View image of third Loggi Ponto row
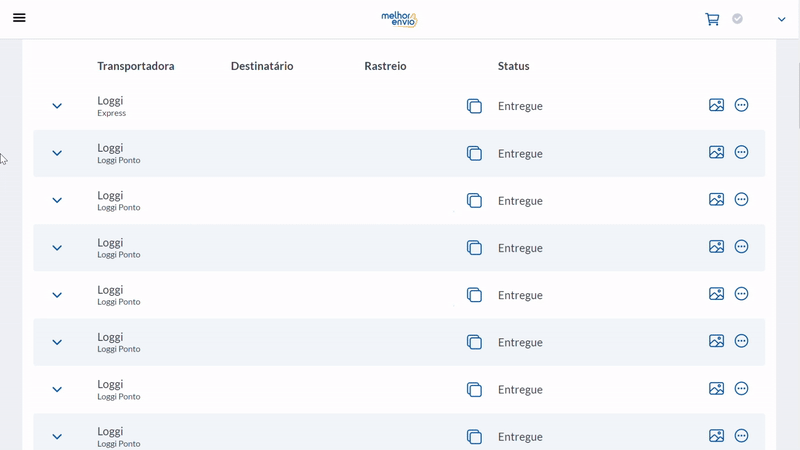Image resolution: width=800 pixels, height=450 pixels. point(716,247)
